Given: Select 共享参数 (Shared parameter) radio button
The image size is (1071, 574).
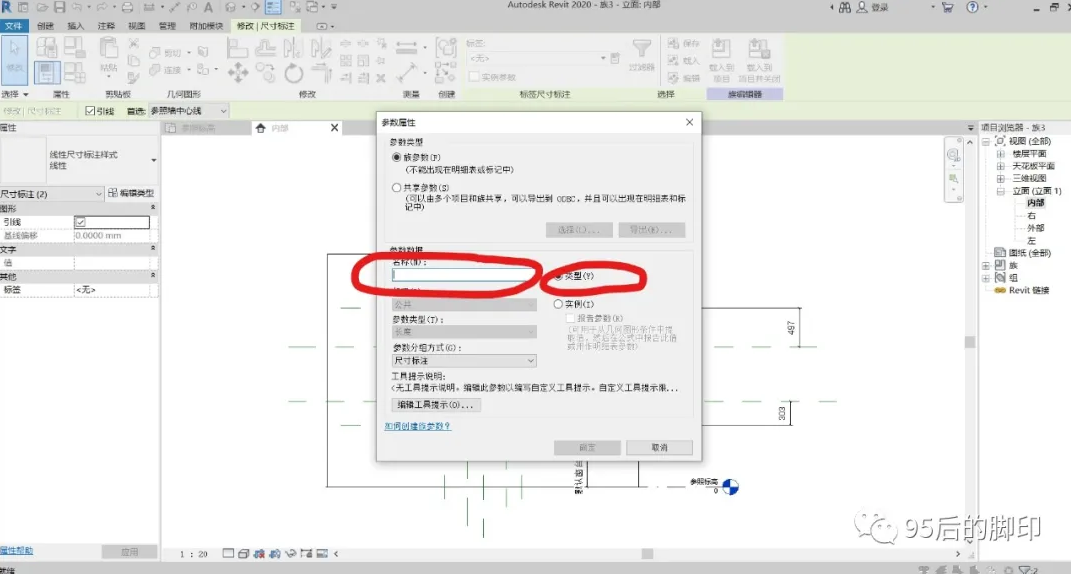Looking at the screenshot, I should 396,187.
